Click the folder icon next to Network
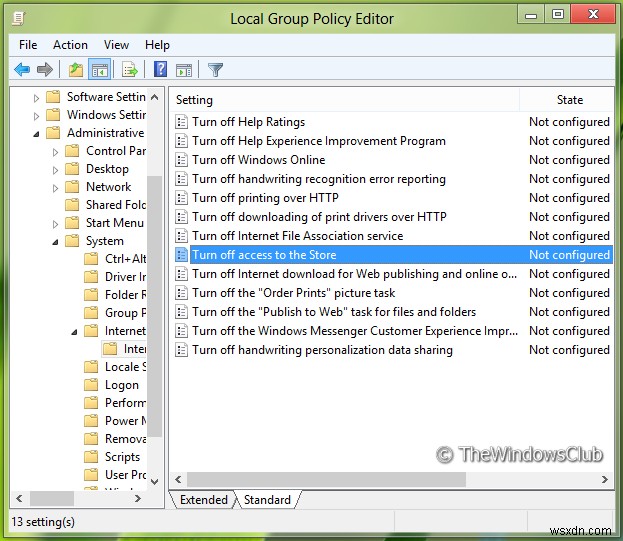 click(72, 187)
